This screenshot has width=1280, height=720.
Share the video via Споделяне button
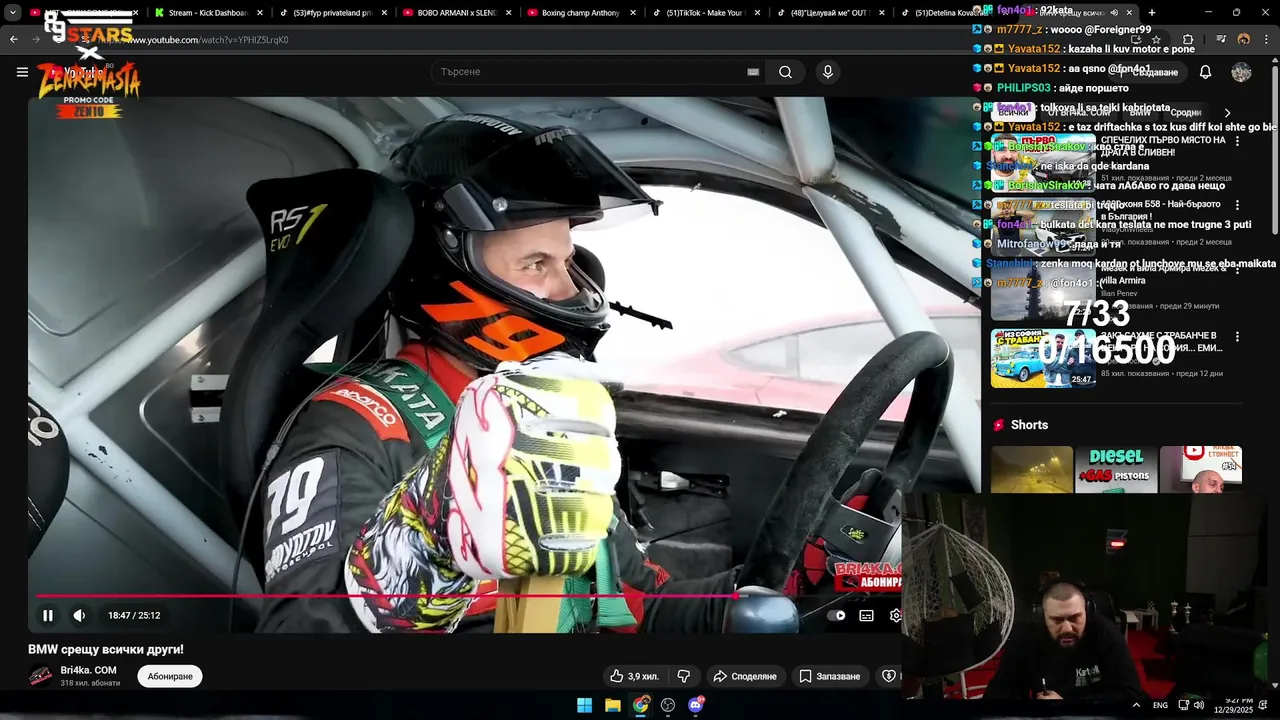744,676
